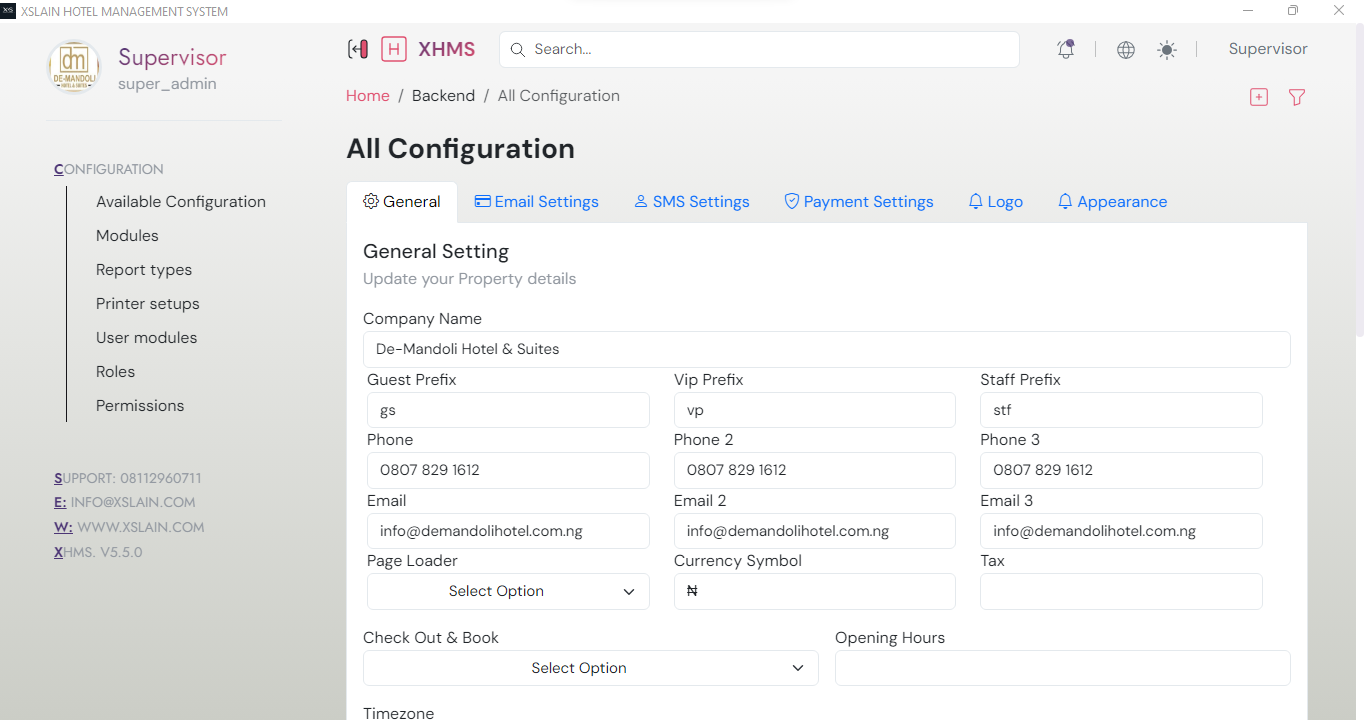Click the Supervisor user menu at top right
The width and height of the screenshot is (1364, 720).
click(1268, 49)
